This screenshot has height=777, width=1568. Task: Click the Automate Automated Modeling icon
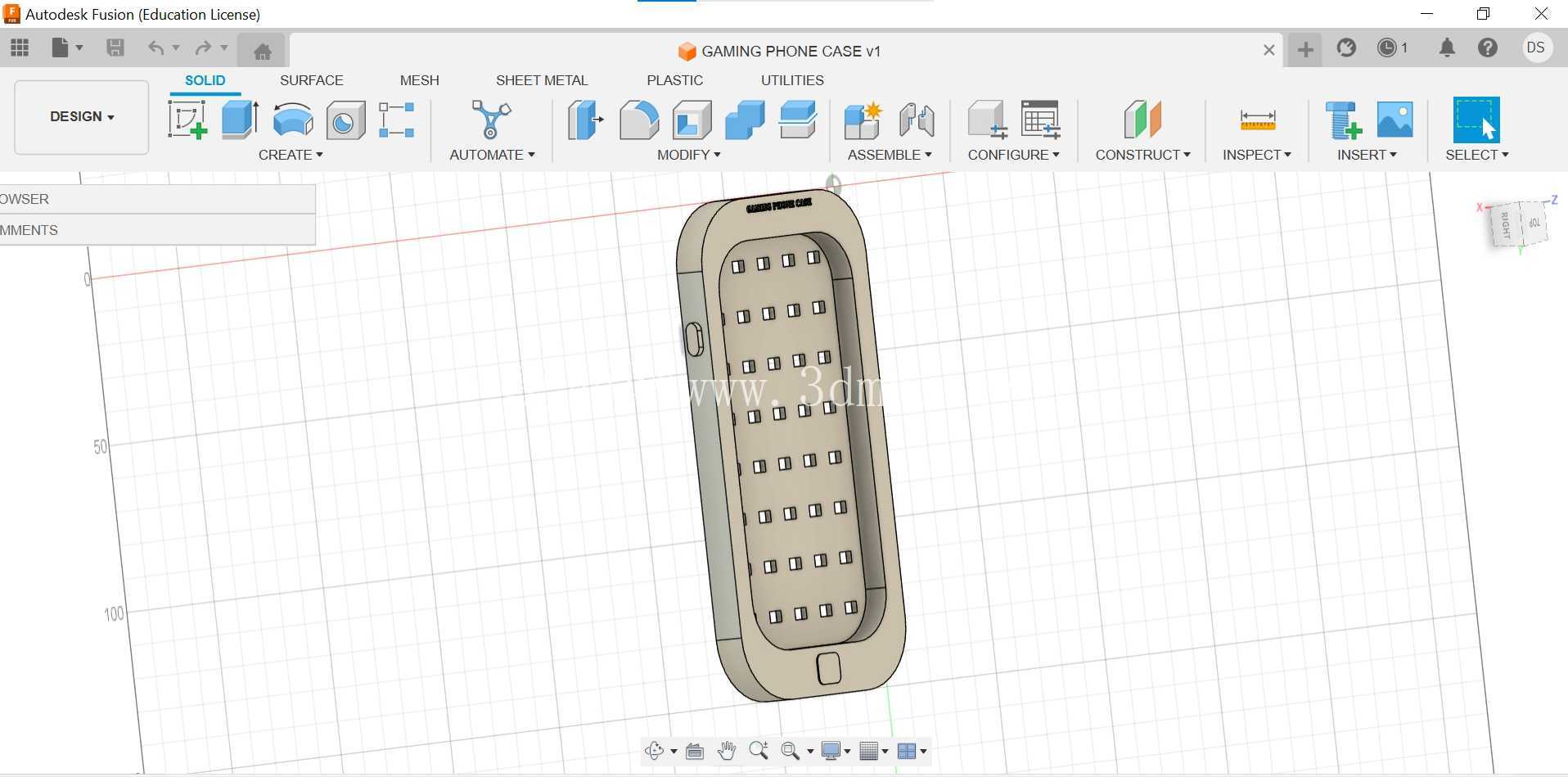[x=491, y=120]
